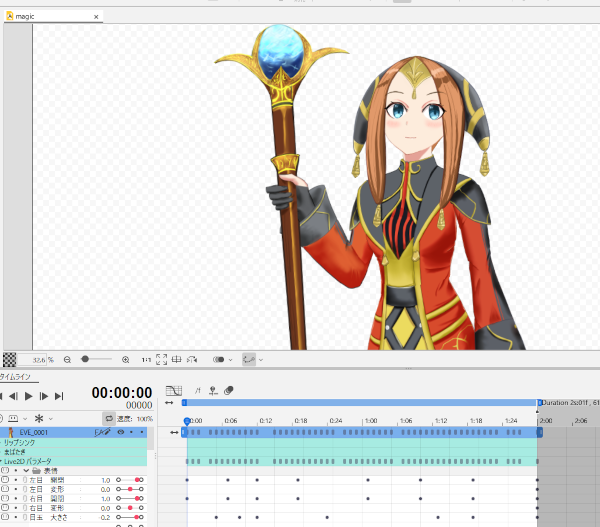Click the track list vertical scrollbar
Image resolution: width=600 pixels, height=527 pixels.
coord(151,439)
